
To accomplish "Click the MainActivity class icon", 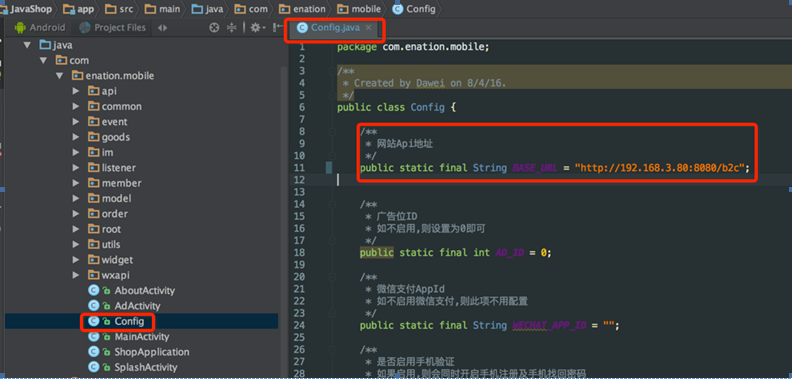I will (x=93, y=337).
